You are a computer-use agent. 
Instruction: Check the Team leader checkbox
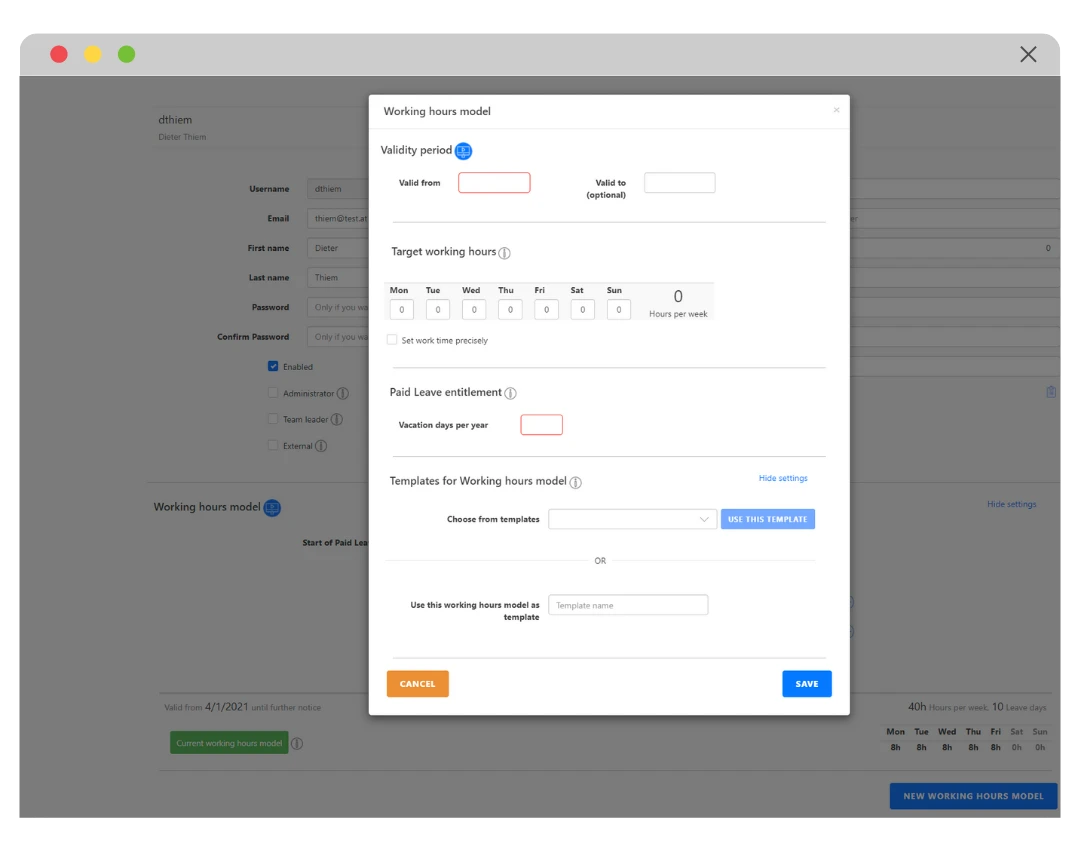click(273, 418)
